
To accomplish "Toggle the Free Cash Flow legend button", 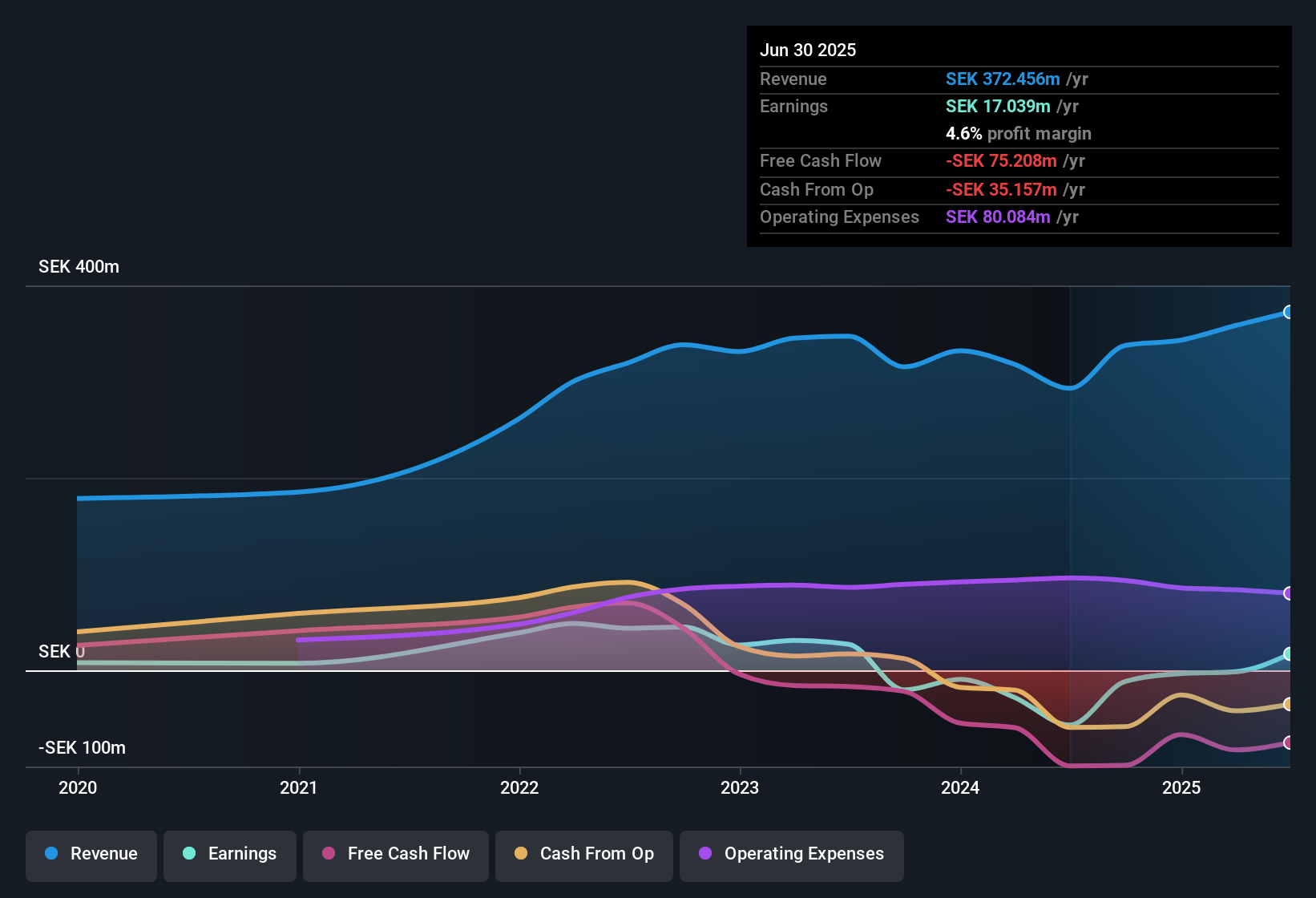I will point(396,856).
